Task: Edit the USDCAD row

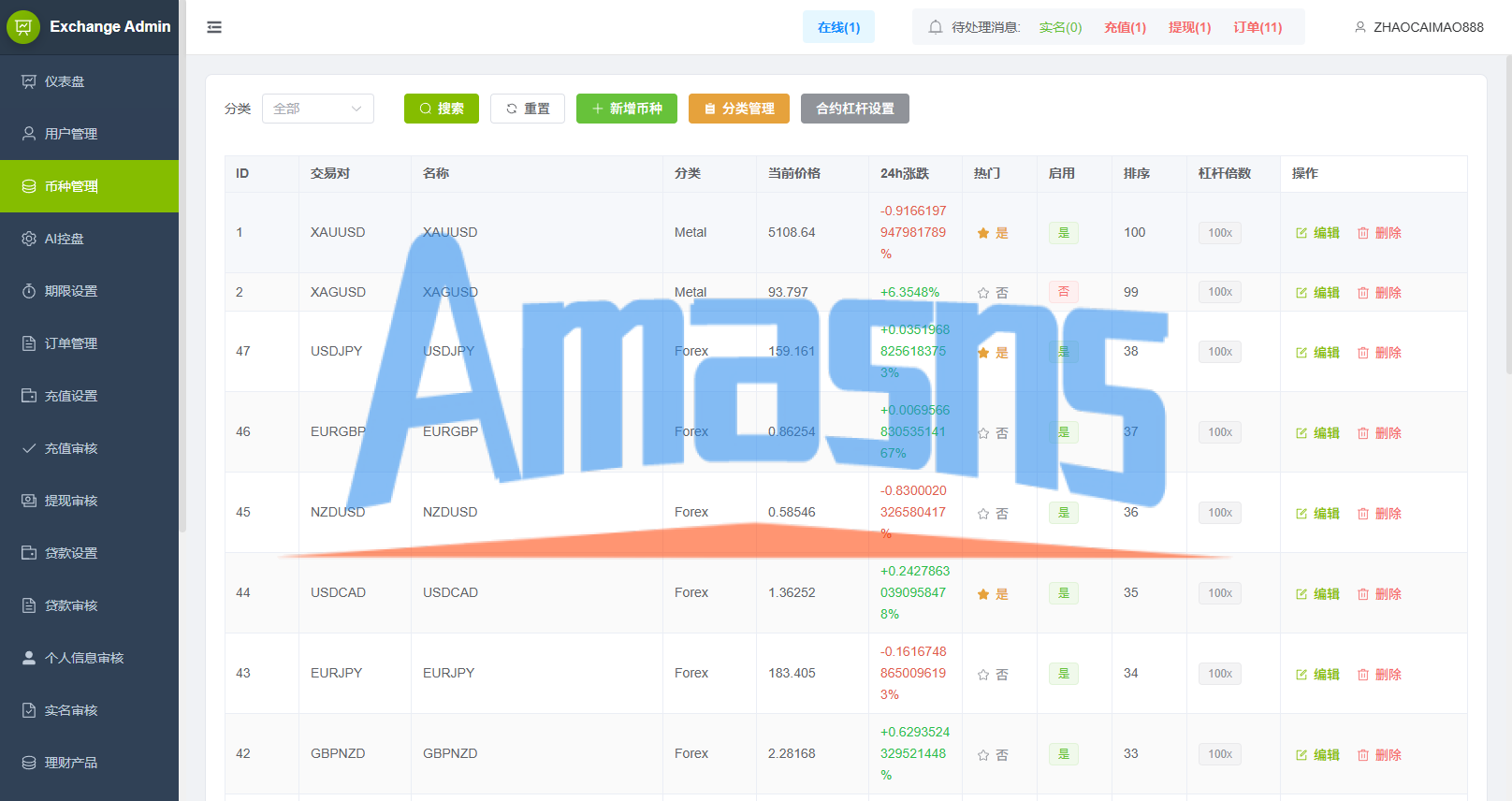Action: 1317,594
